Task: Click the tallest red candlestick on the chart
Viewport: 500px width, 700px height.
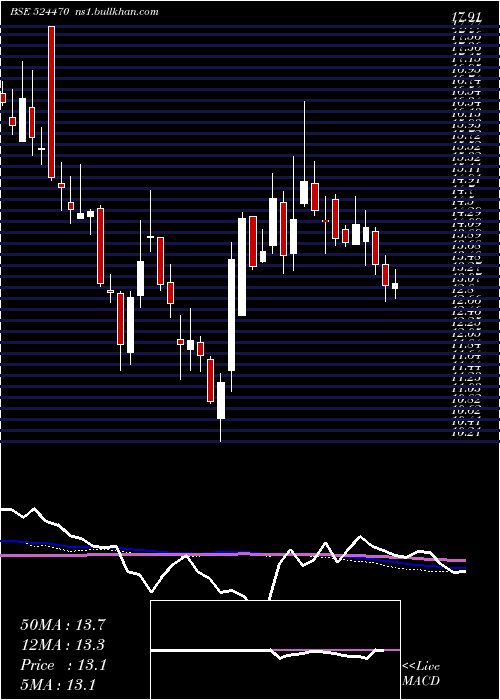Action: [x=52, y=102]
